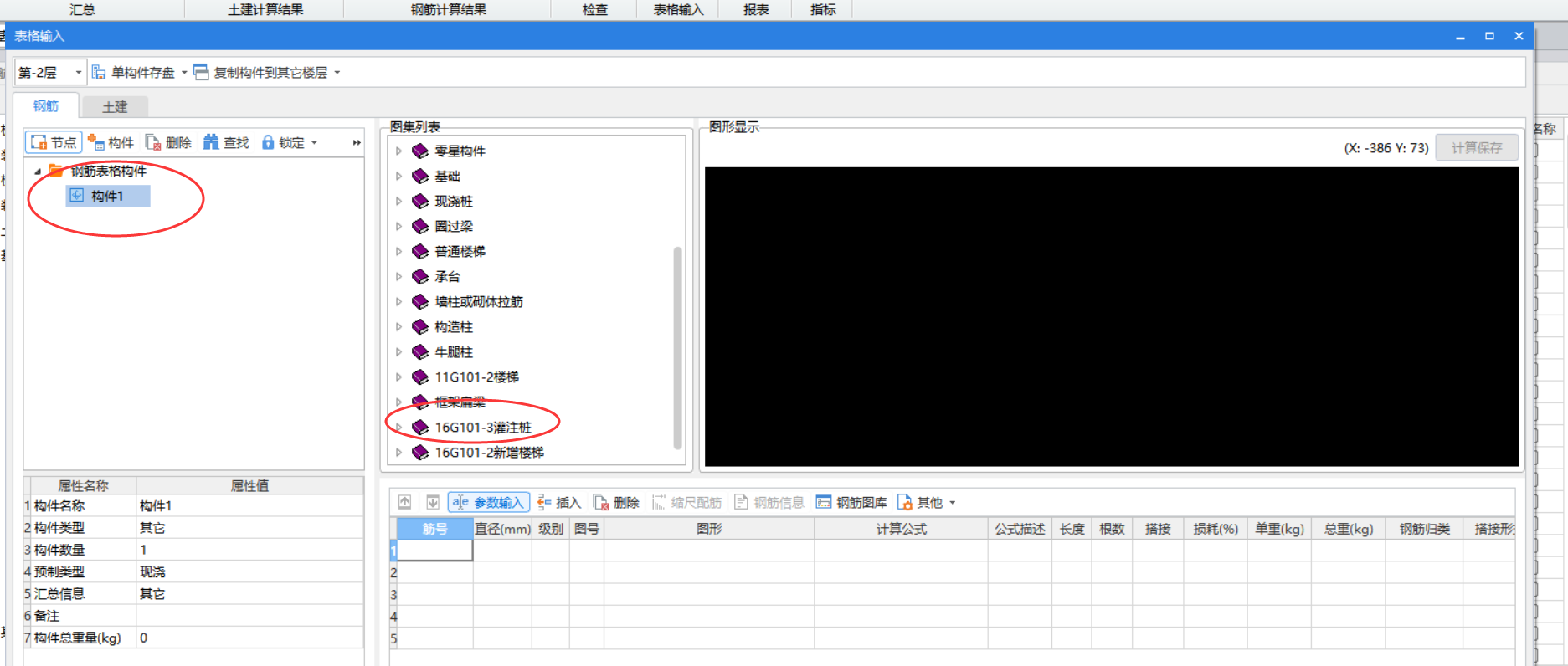Click 删除 in the rebar table toolbar
The width and height of the screenshot is (1568, 666).
click(616, 502)
